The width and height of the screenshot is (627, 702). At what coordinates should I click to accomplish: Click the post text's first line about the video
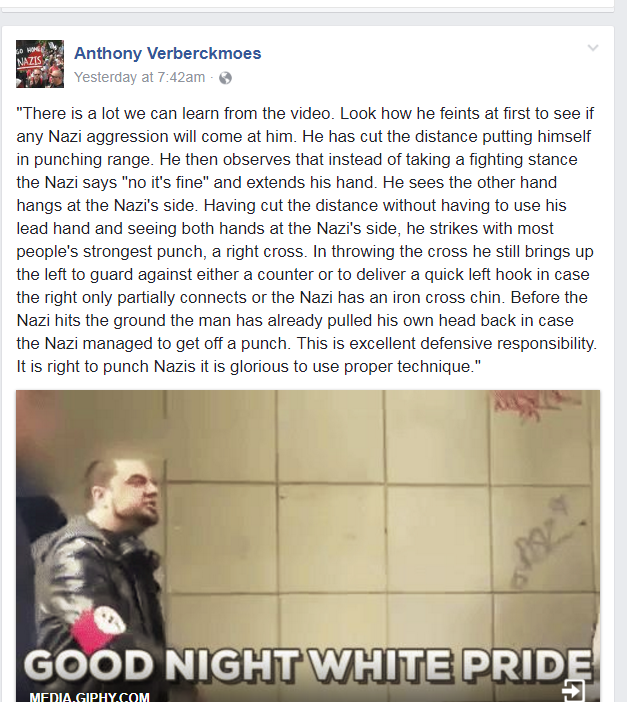point(305,113)
